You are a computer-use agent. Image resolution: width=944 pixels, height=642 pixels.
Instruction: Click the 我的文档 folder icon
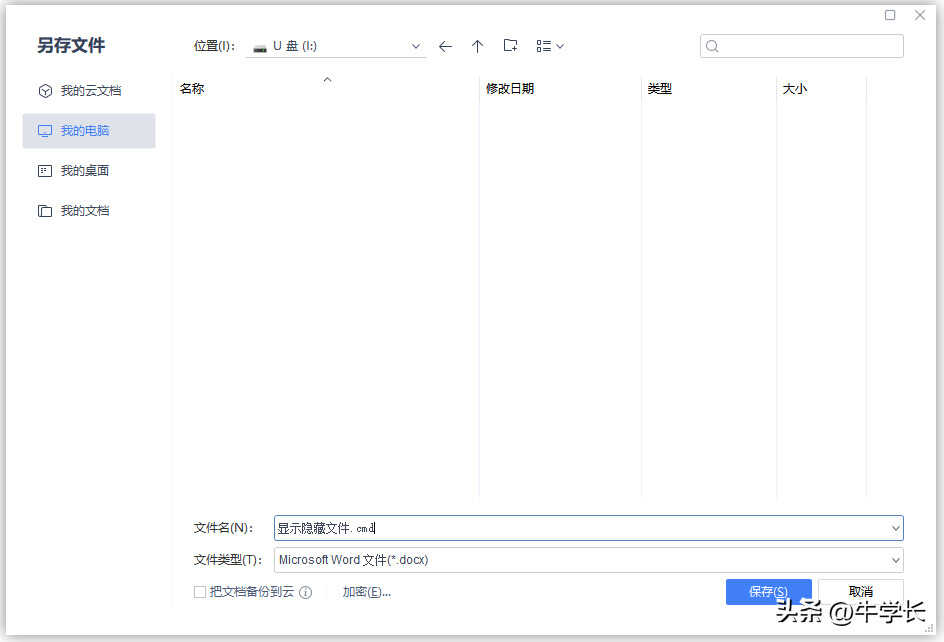[x=45, y=211]
